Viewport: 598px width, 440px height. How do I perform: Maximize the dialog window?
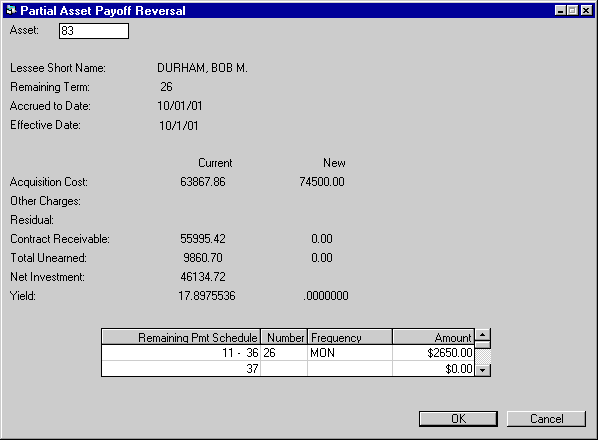(x=572, y=10)
